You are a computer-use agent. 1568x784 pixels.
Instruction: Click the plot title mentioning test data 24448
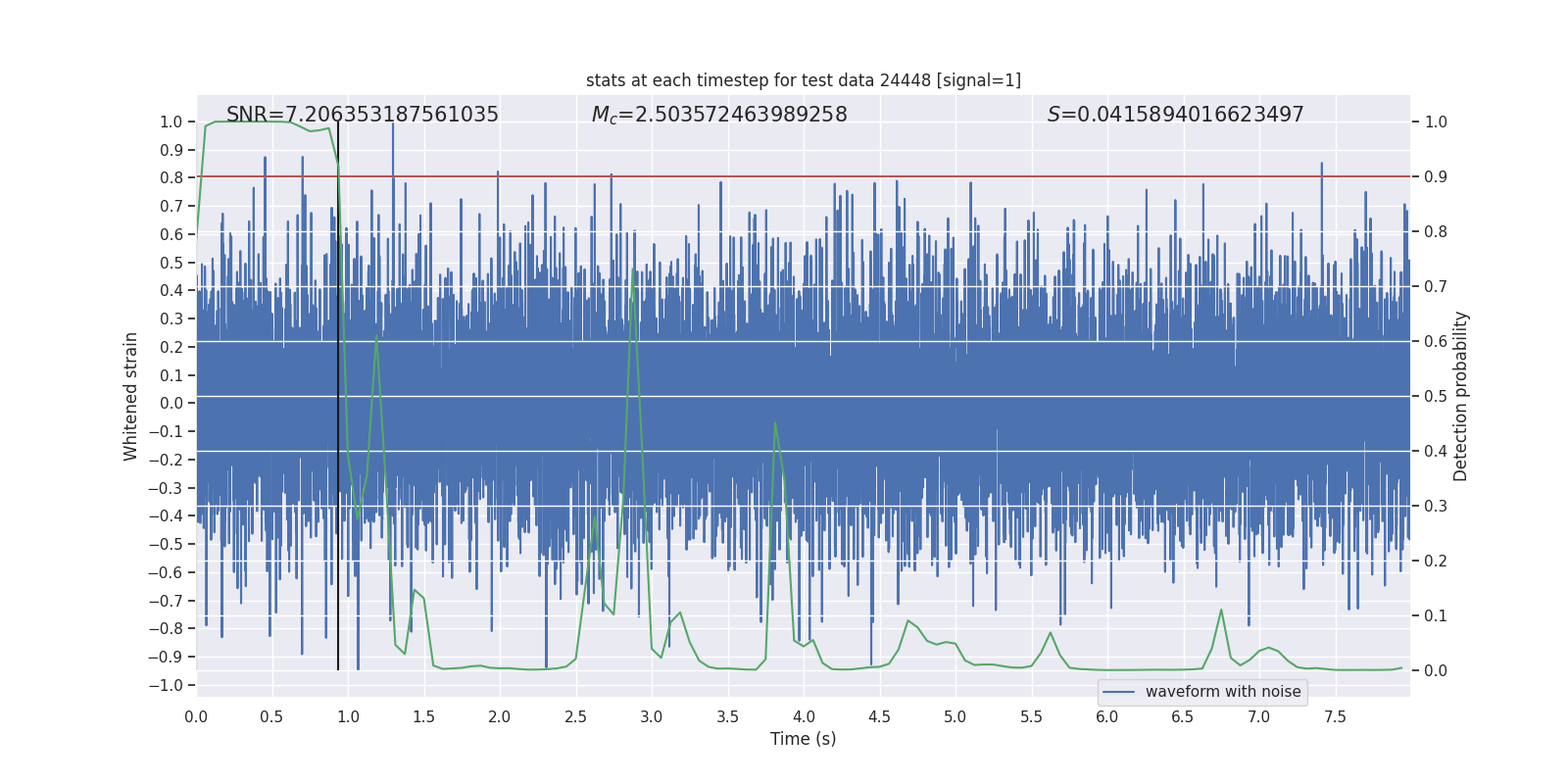point(804,80)
